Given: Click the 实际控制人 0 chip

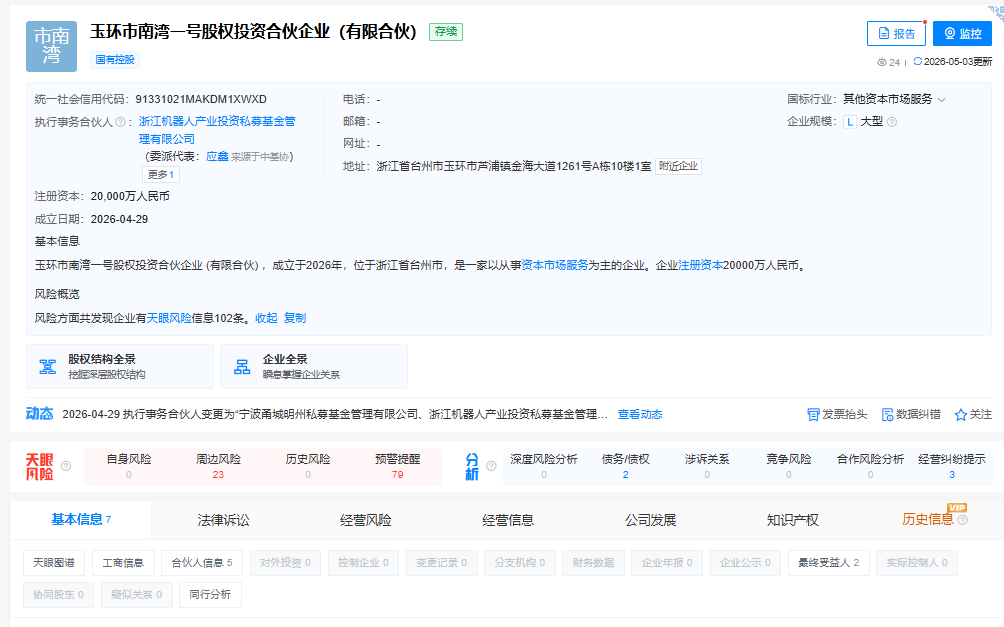Looking at the screenshot, I should coord(917,563).
